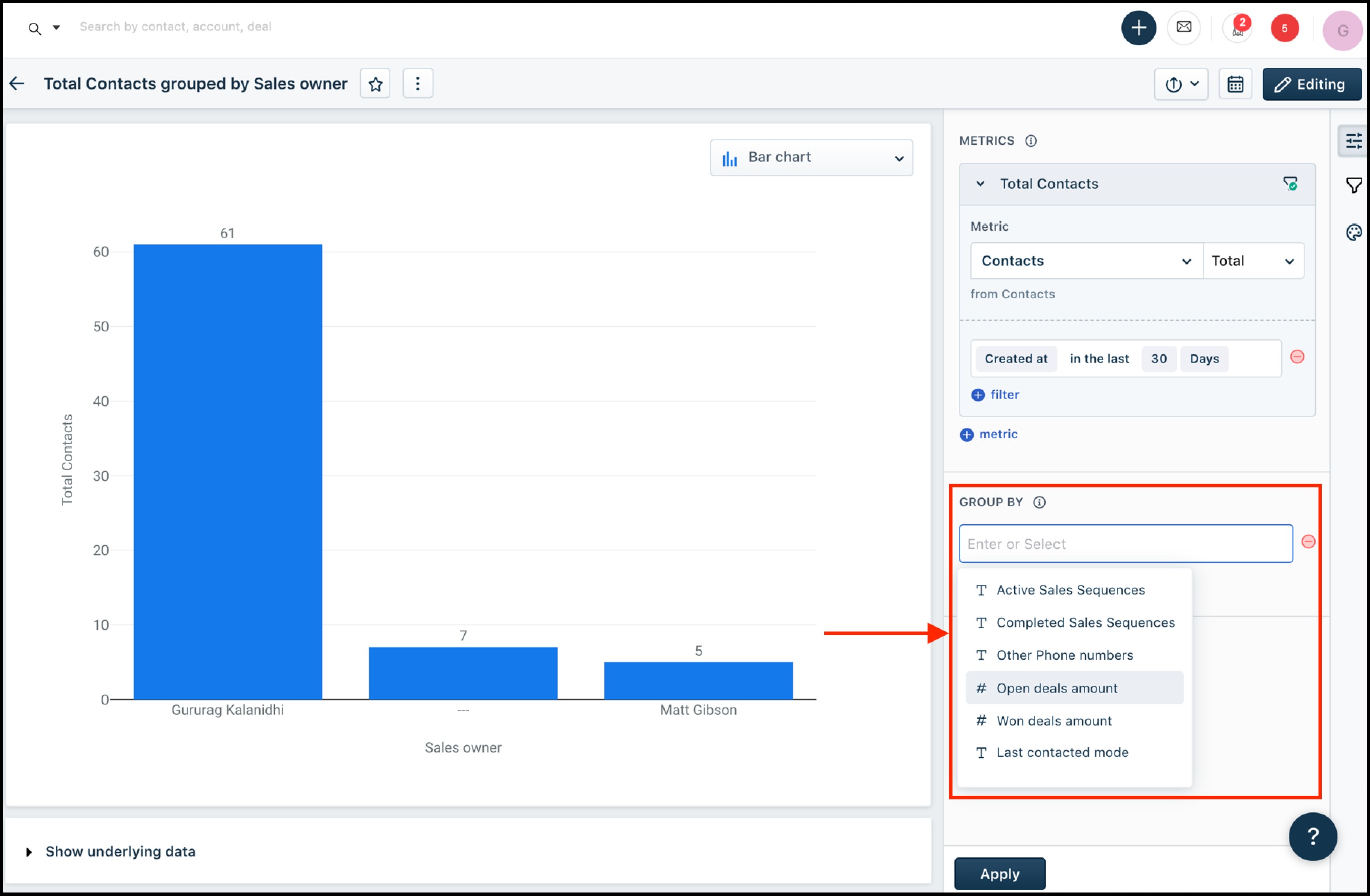The width and height of the screenshot is (1370, 896).
Task: Click the report title text
Action: coord(195,84)
